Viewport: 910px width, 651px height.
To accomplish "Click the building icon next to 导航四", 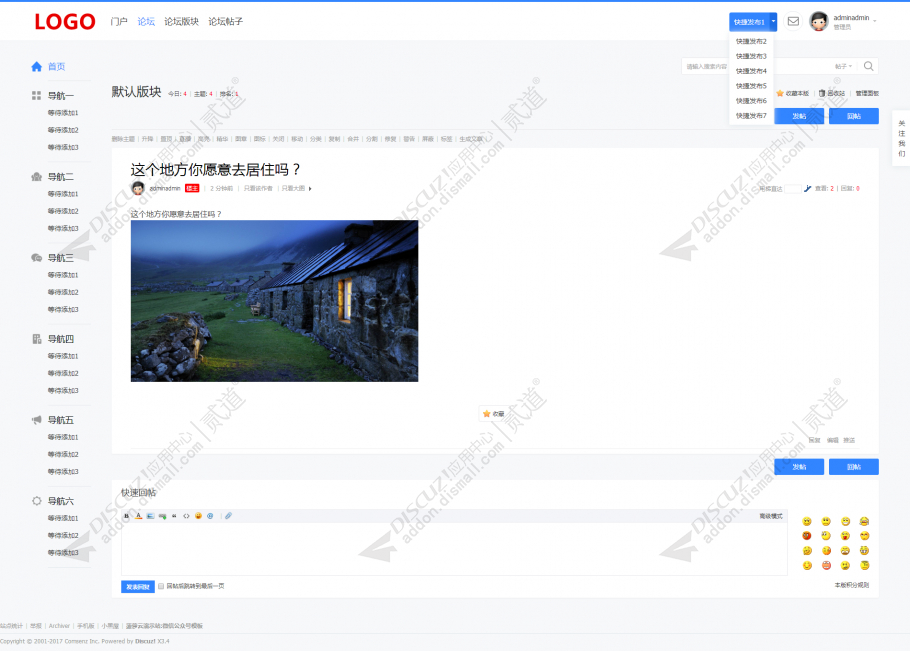I will [x=37, y=339].
